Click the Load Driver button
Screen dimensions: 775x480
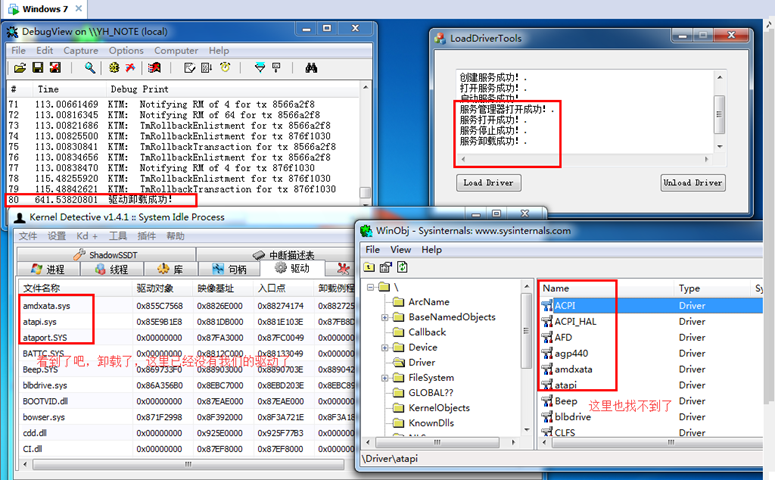click(488, 182)
